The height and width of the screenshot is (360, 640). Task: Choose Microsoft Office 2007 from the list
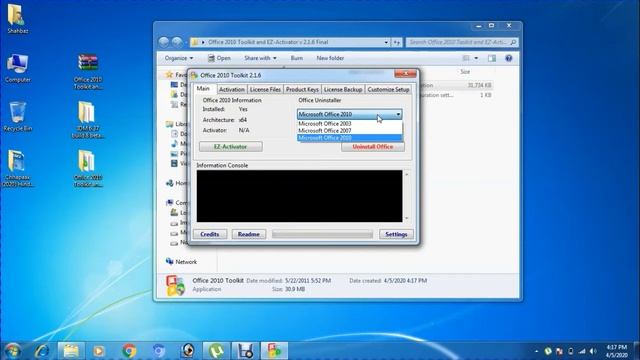(x=349, y=131)
